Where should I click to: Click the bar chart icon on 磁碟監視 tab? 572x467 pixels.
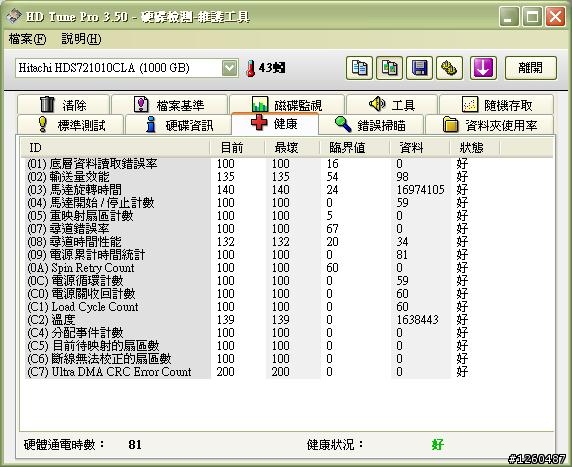pos(260,105)
